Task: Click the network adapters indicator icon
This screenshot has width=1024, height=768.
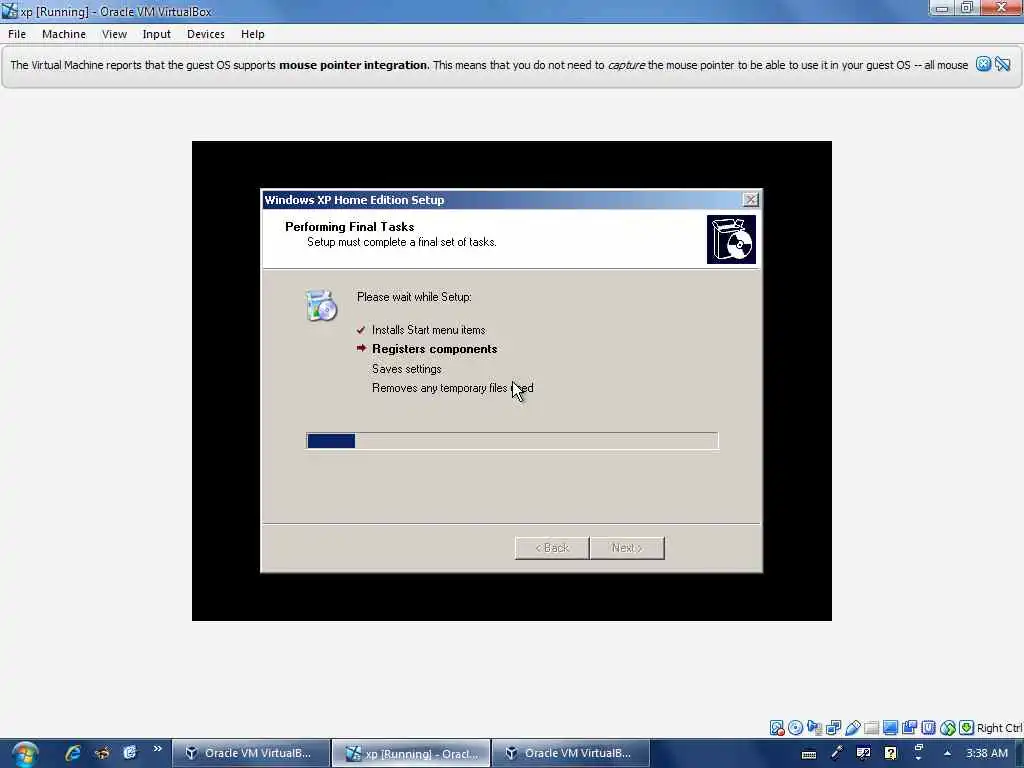Action: (x=833, y=728)
